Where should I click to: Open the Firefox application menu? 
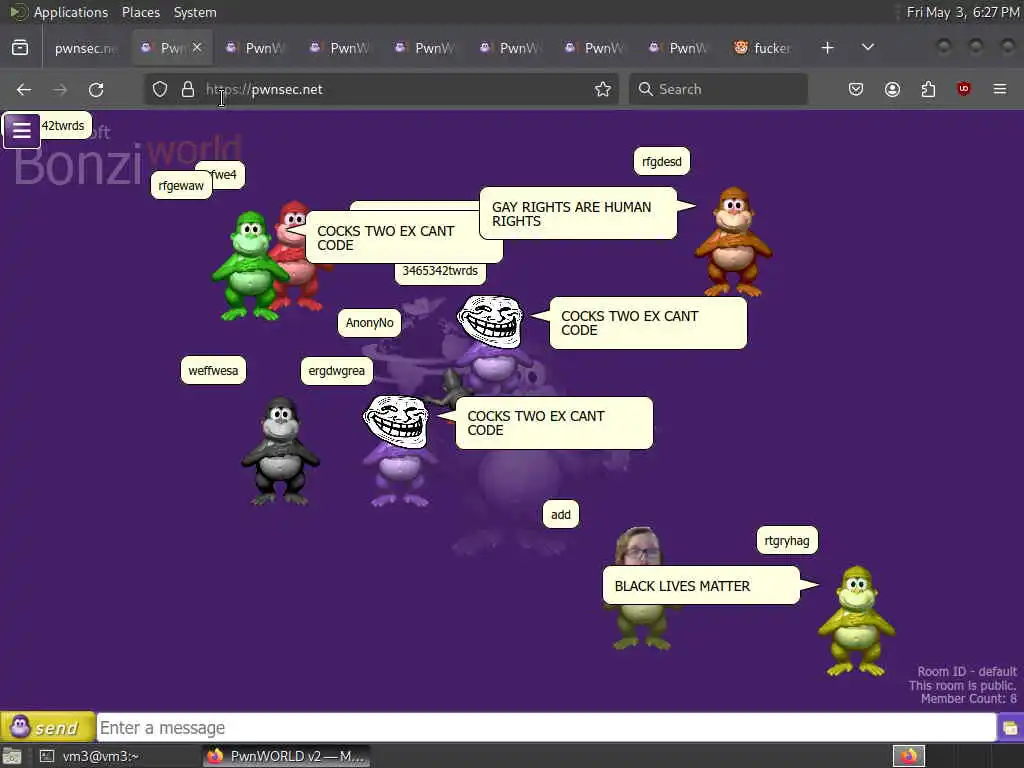coord(1000,89)
